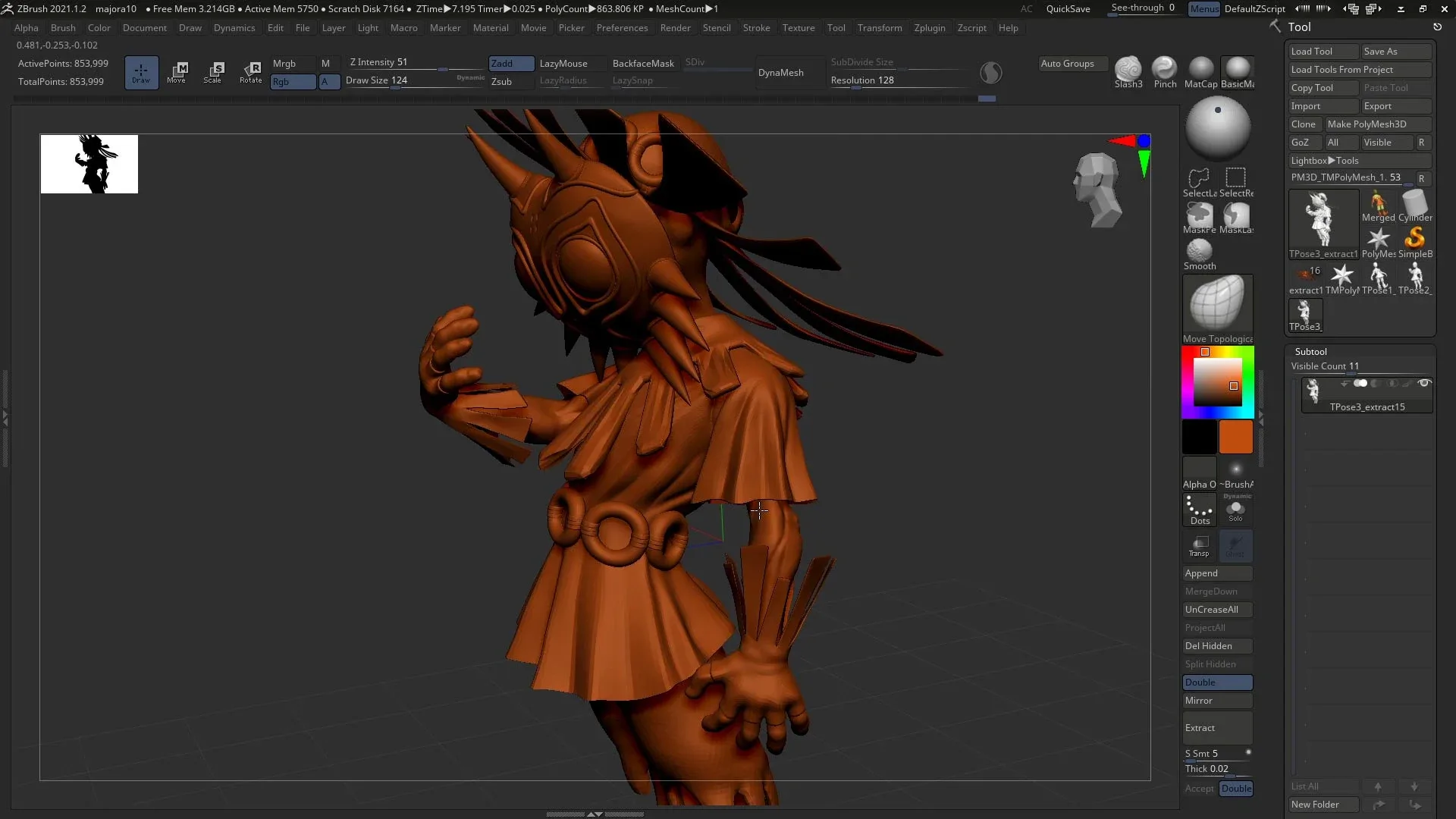Select the Smooth brush
This screenshot has height=819, width=1456.
coord(1198,250)
